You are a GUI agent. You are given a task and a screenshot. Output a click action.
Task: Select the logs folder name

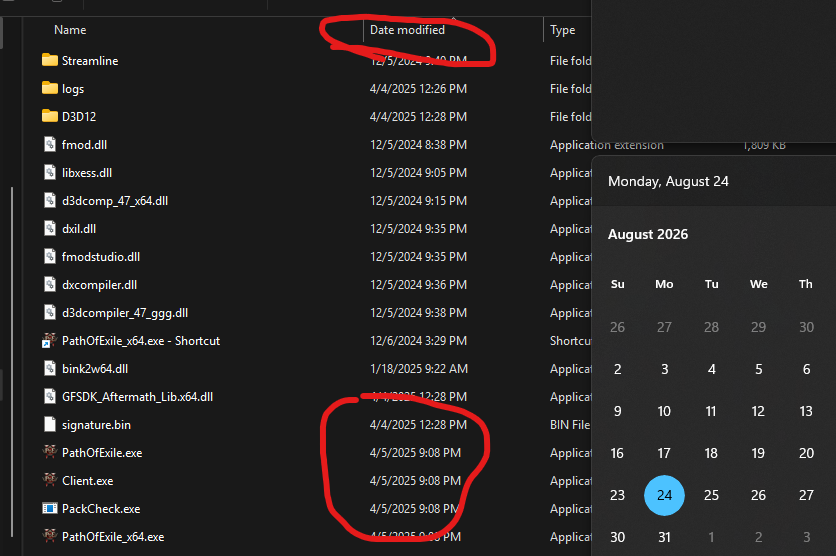click(x=73, y=89)
